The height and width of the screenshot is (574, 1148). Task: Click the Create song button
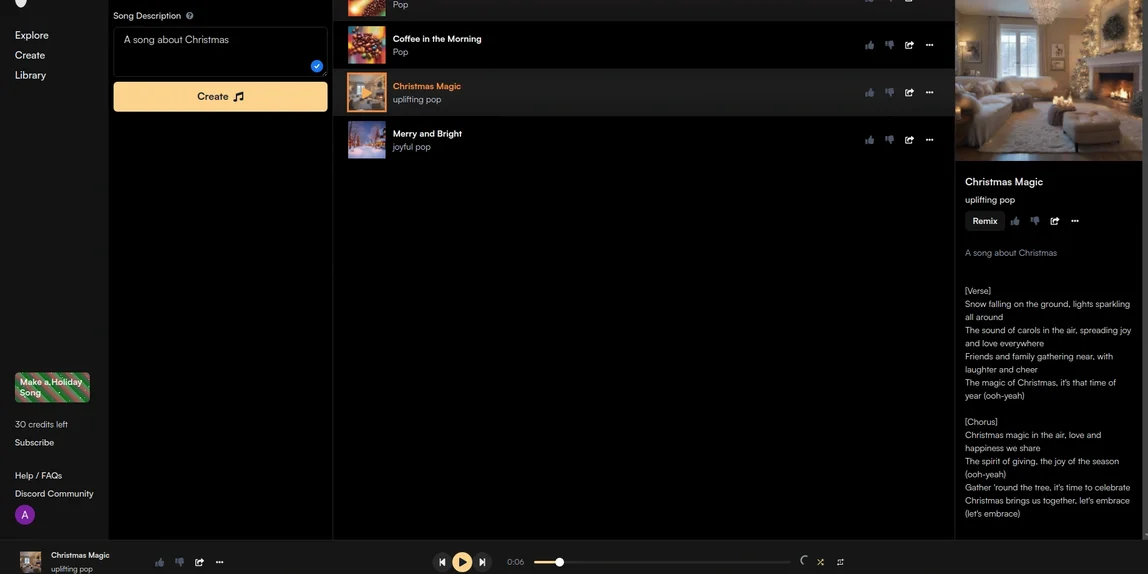(x=220, y=97)
